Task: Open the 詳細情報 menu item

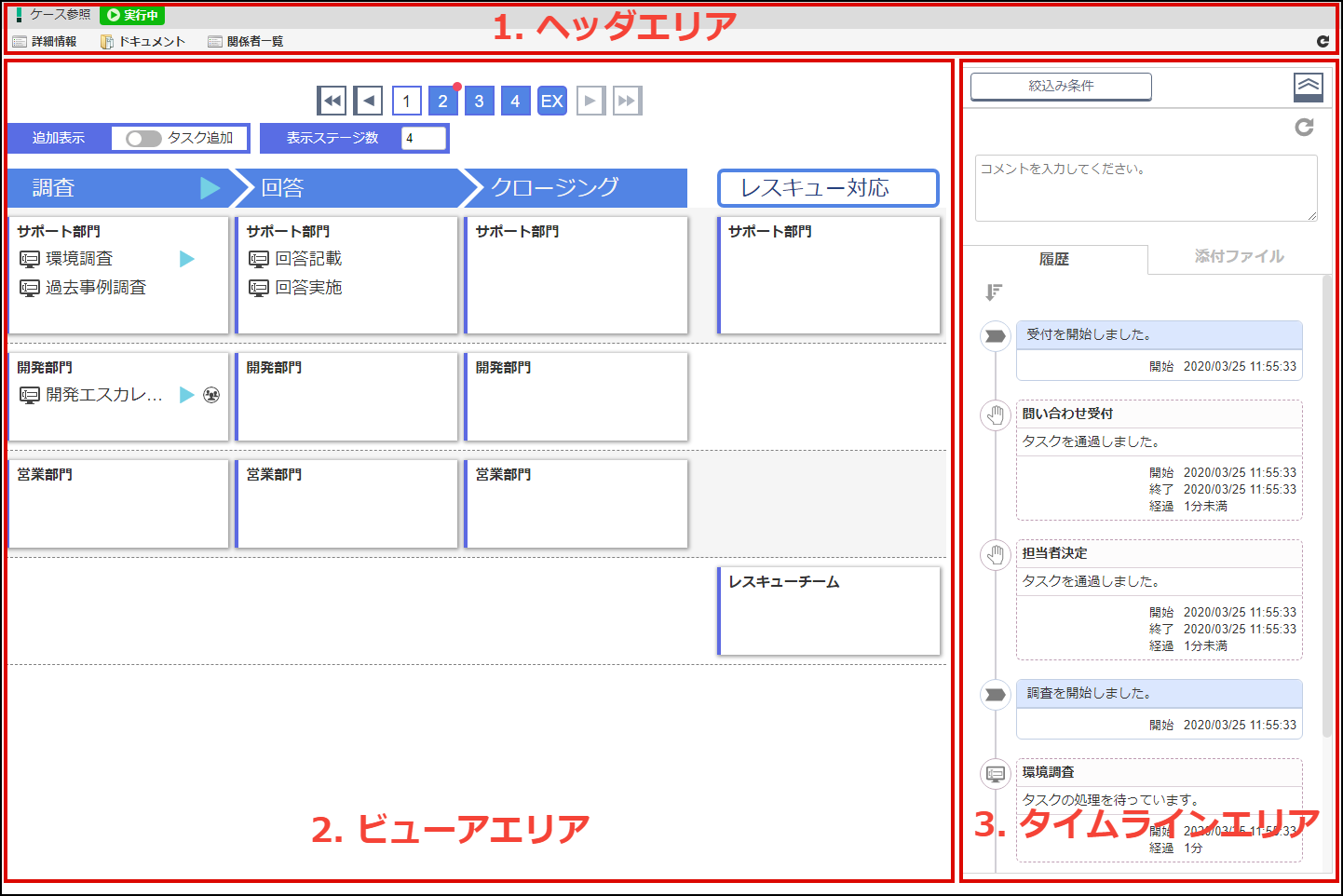Action: click(45, 41)
